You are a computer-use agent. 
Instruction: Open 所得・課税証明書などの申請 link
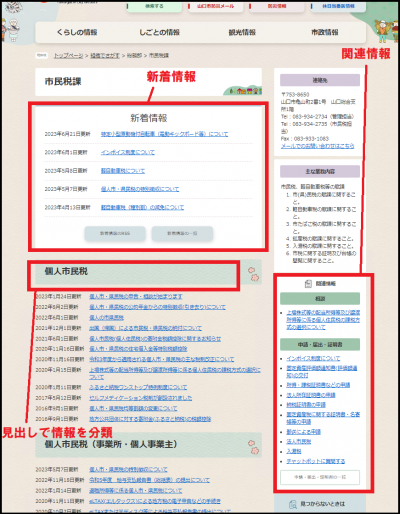click(x=318, y=385)
